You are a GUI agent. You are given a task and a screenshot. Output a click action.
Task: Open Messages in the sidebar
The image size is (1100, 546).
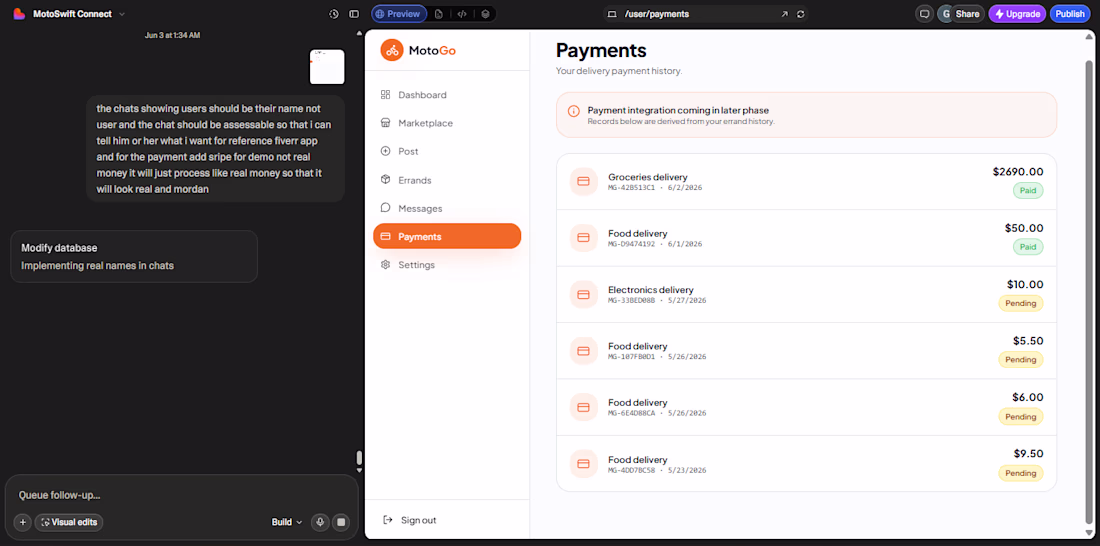[x=447, y=208]
